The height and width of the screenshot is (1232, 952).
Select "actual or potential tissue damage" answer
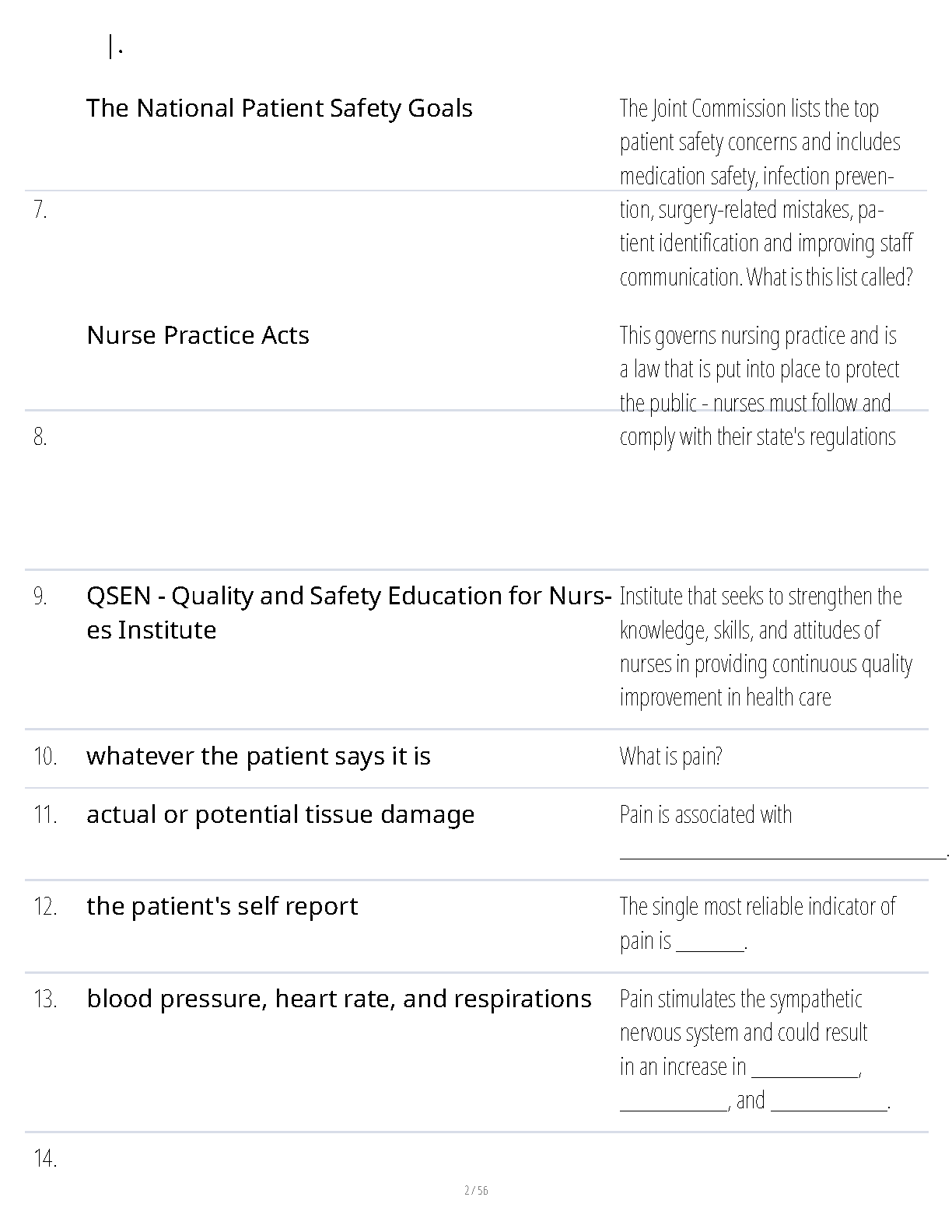(x=280, y=814)
